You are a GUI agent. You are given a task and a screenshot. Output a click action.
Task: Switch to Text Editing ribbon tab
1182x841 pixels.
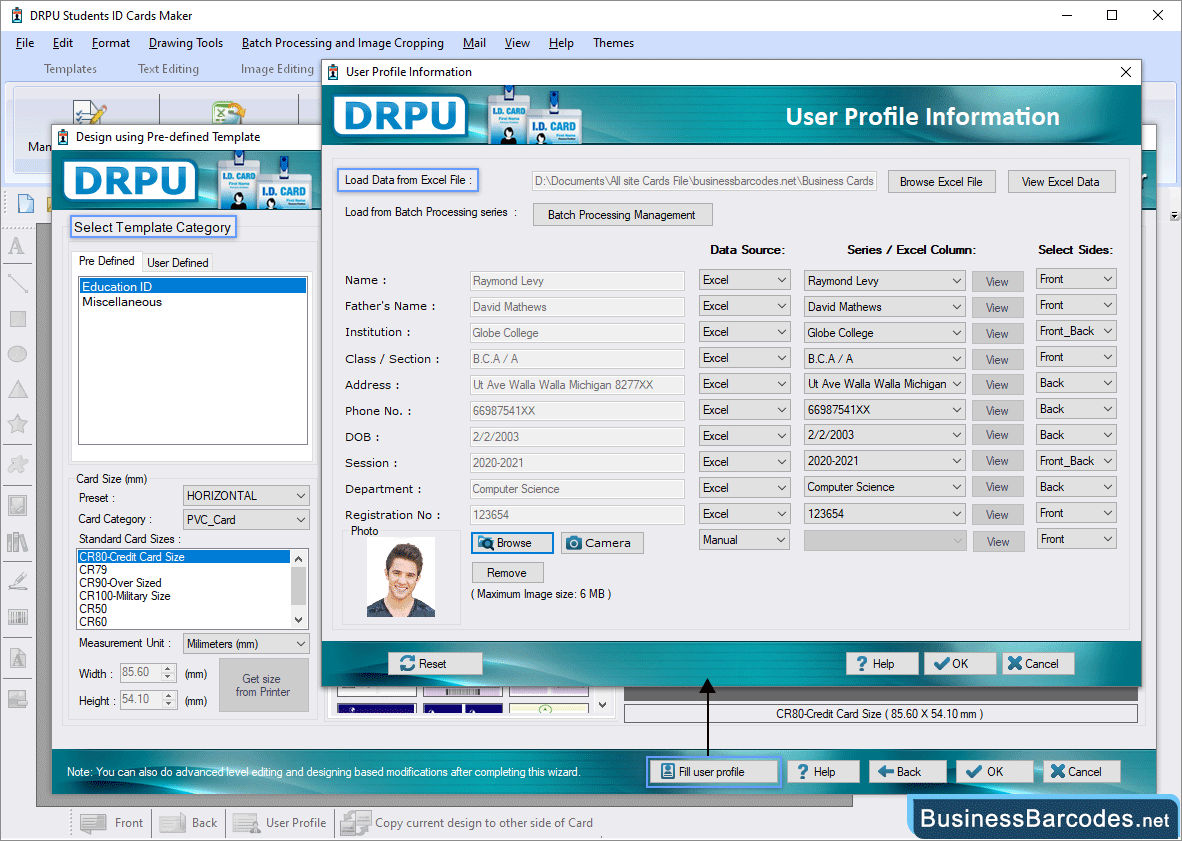click(x=168, y=69)
